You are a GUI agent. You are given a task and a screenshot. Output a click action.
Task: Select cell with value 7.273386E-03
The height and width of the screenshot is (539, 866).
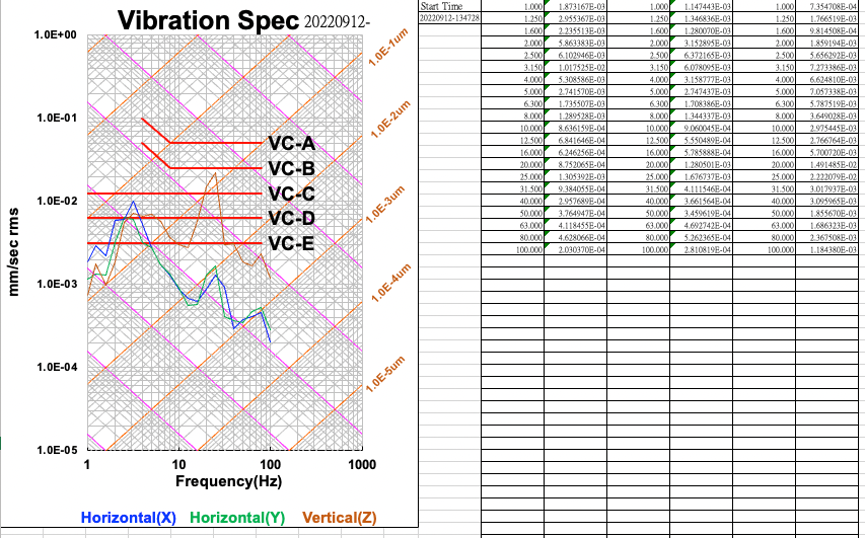coord(827,67)
